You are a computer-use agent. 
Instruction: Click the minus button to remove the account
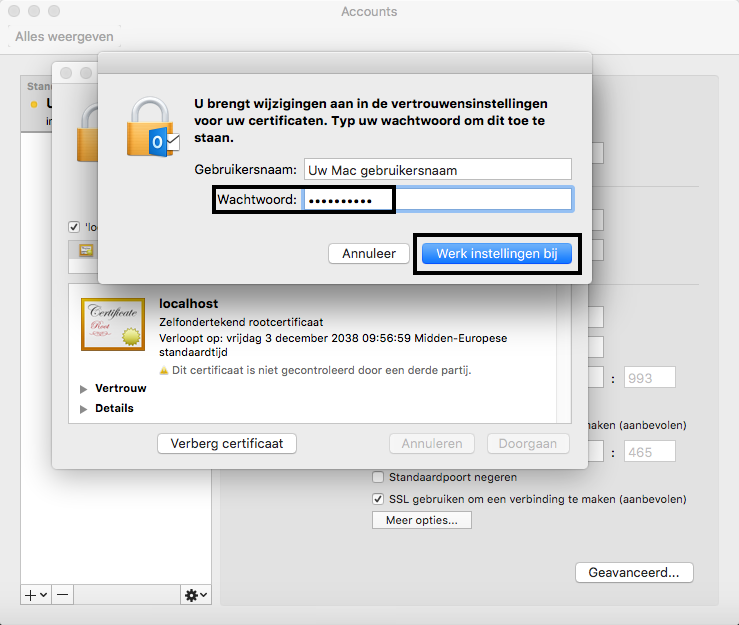62,594
